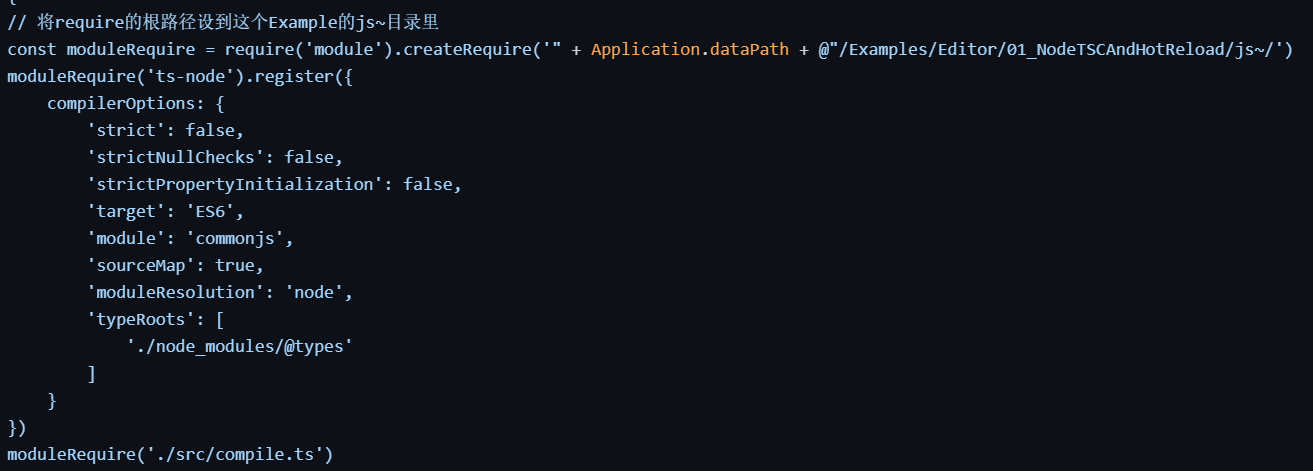1313x471 pixels.
Task: Click the './node_modules/@types' string
Action: click(240, 346)
